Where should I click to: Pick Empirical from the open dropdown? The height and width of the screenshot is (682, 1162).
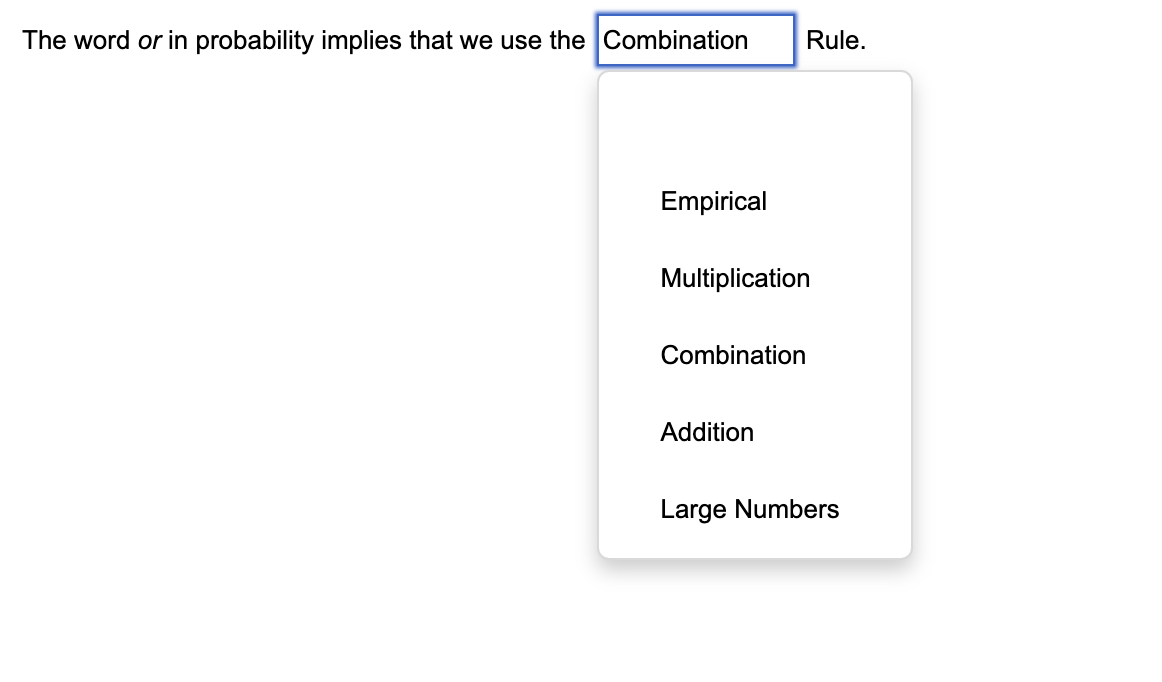pos(713,201)
